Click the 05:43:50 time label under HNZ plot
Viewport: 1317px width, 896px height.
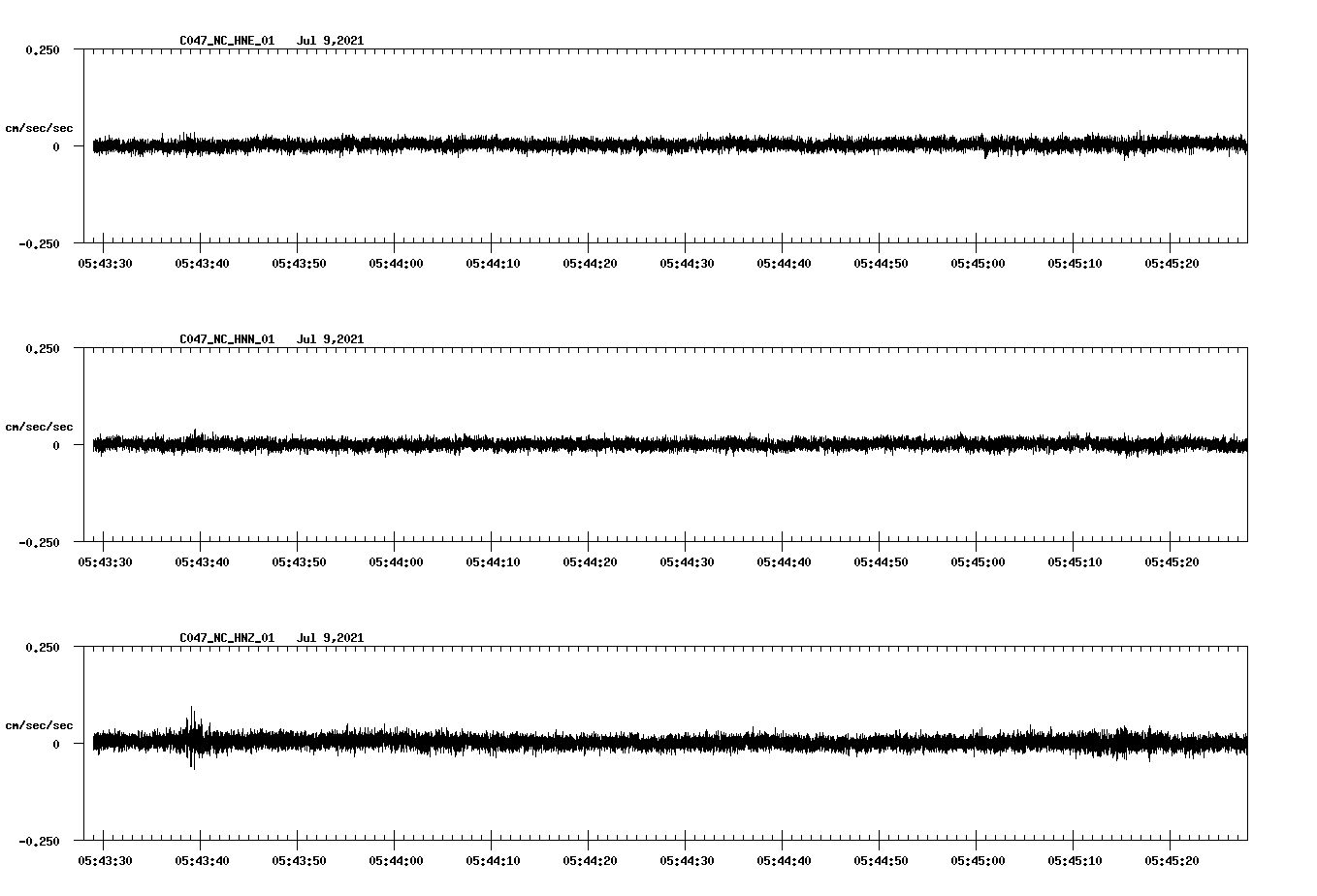tap(299, 861)
